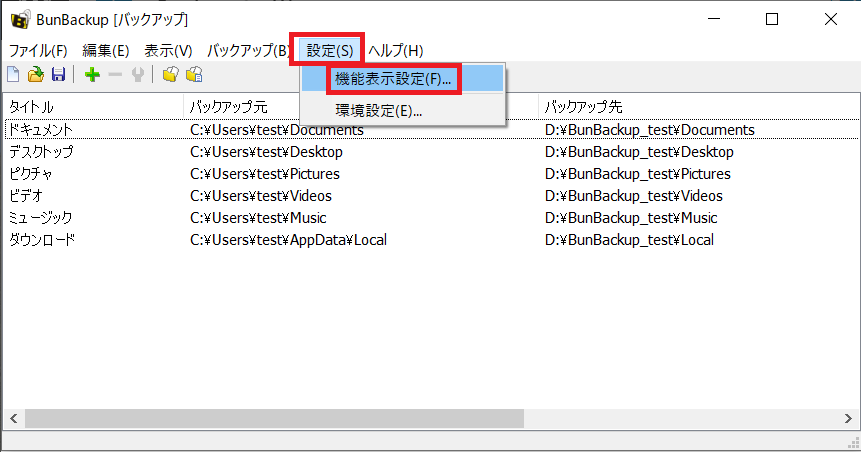Select the ピクチャ row title
The image size is (861, 452).
[x=31, y=174]
